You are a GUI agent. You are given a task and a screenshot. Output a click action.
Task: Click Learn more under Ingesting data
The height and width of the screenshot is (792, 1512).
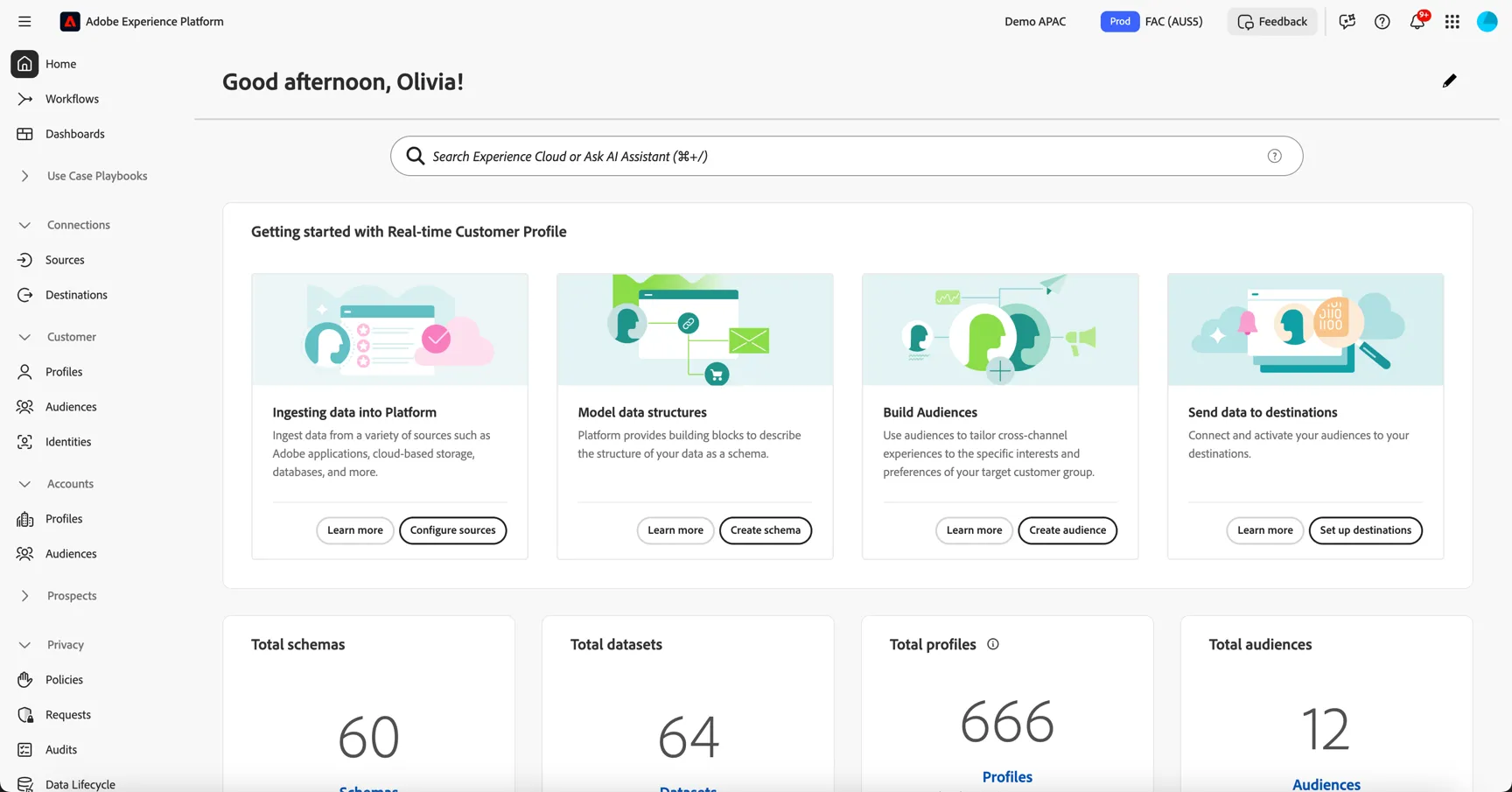(x=355, y=530)
